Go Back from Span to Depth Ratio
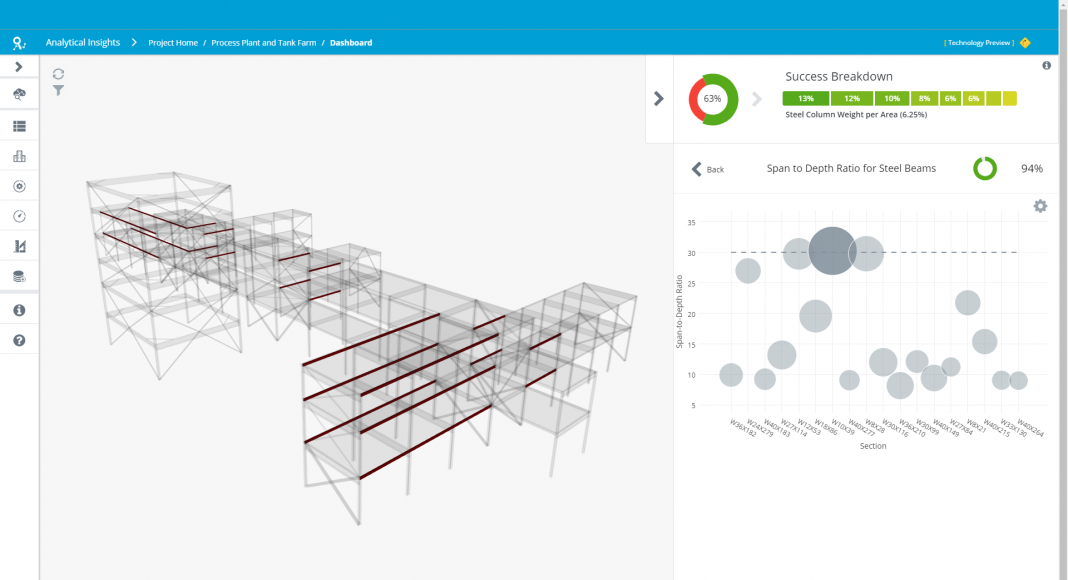1068x580 pixels. (708, 170)
